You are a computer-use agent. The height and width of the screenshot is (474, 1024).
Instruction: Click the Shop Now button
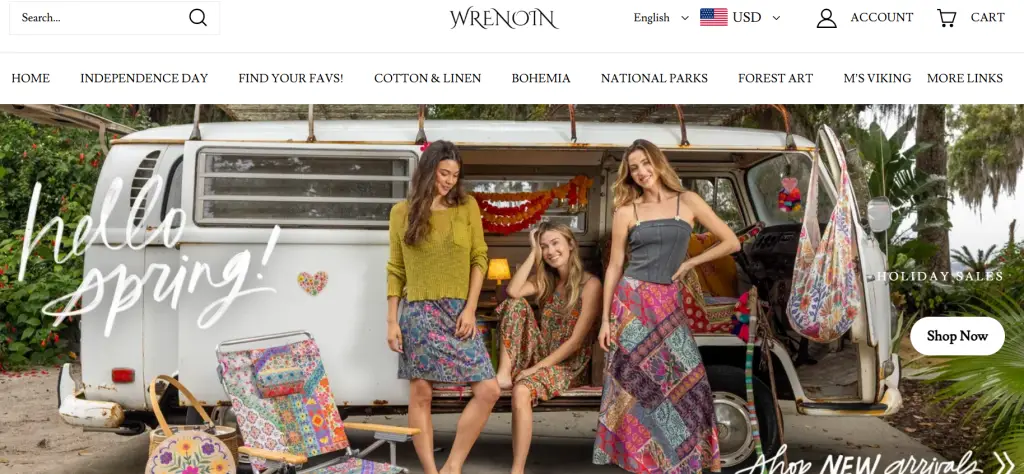[957, 336]
